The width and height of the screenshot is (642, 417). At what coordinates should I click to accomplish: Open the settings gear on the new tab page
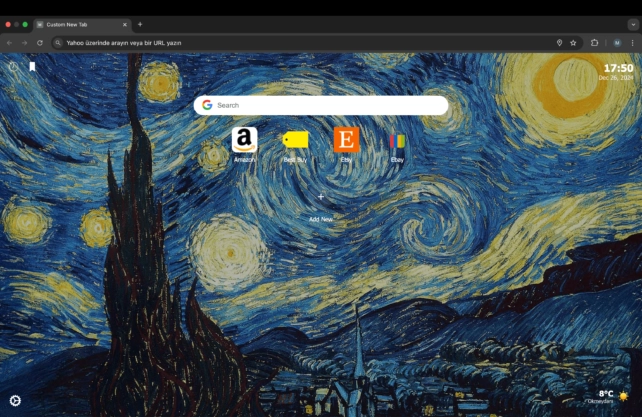(x=15, y=401)
